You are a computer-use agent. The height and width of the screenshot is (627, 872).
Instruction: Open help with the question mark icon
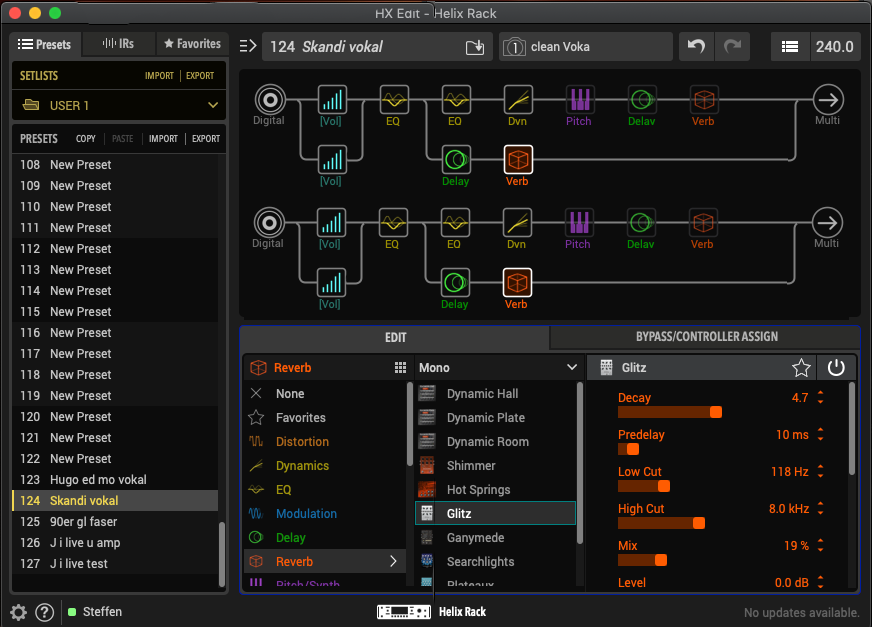point(44,613)
